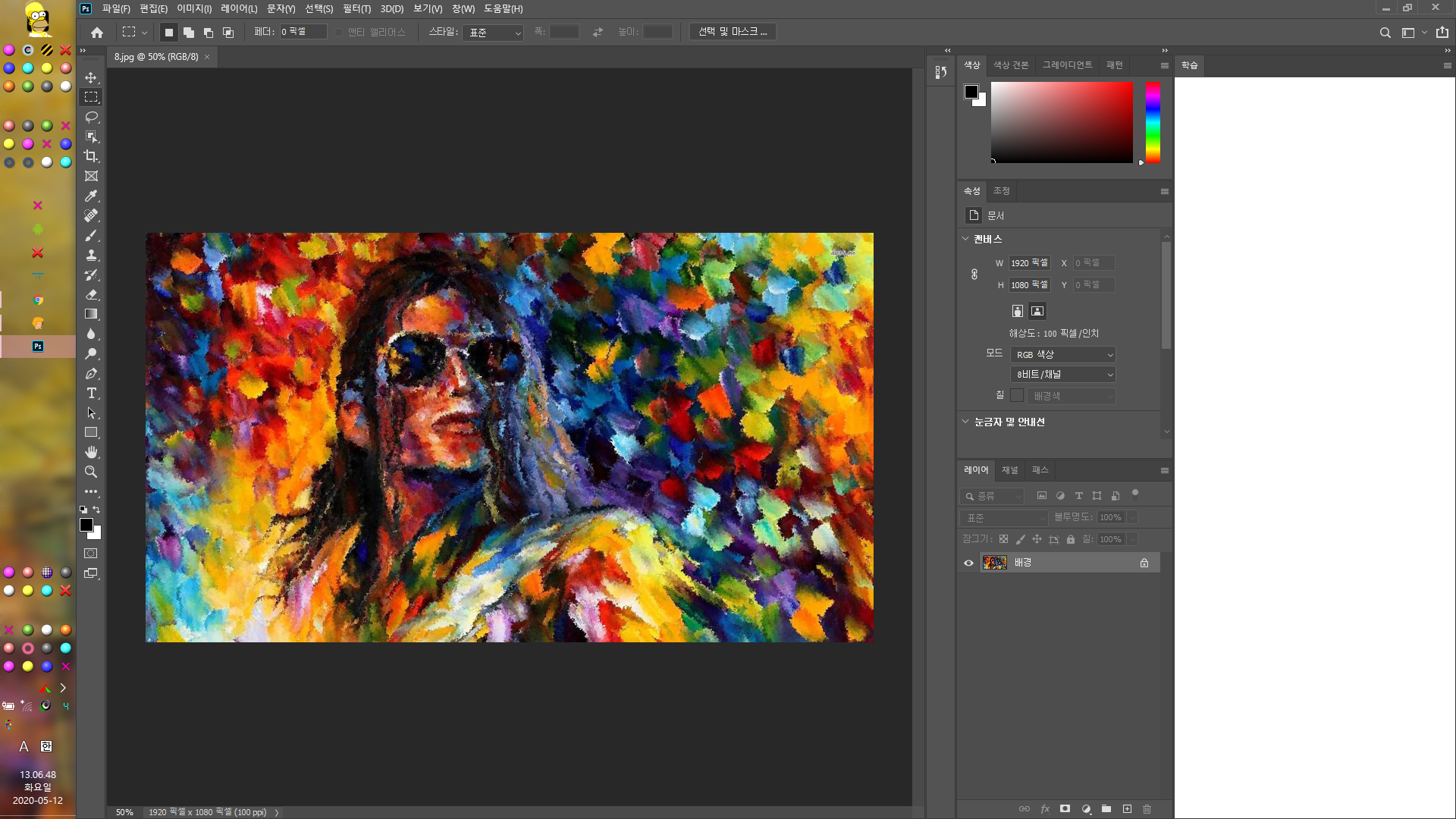The height and width of the screenshot is (819, 1456).
Task: Click the Home icon in options bar
Action: pyautogui.click(x=97, y=33)
